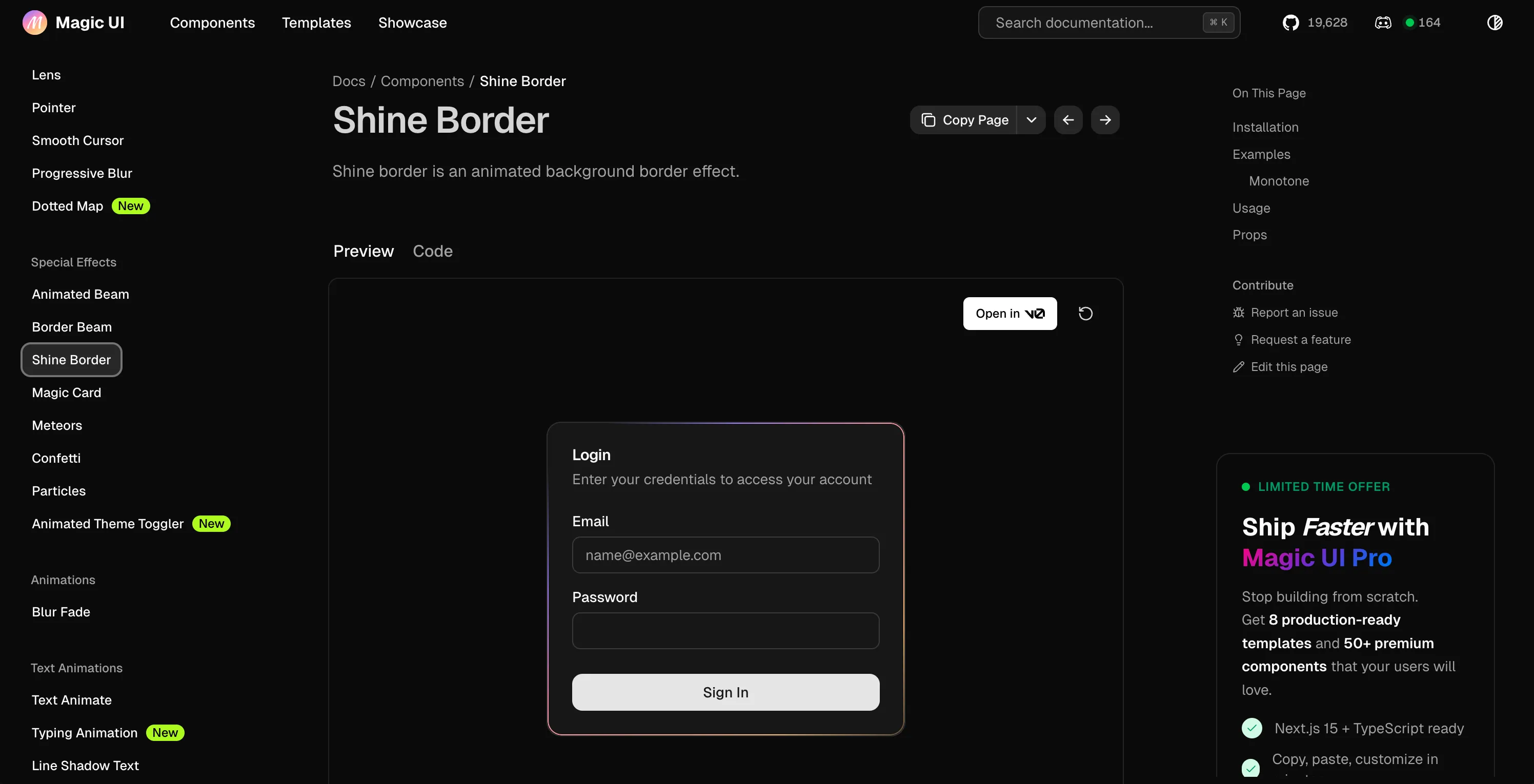This screenshot has height=784, width=1534.
Task: Click the Open in v0 button
Action: [1010, 313]
